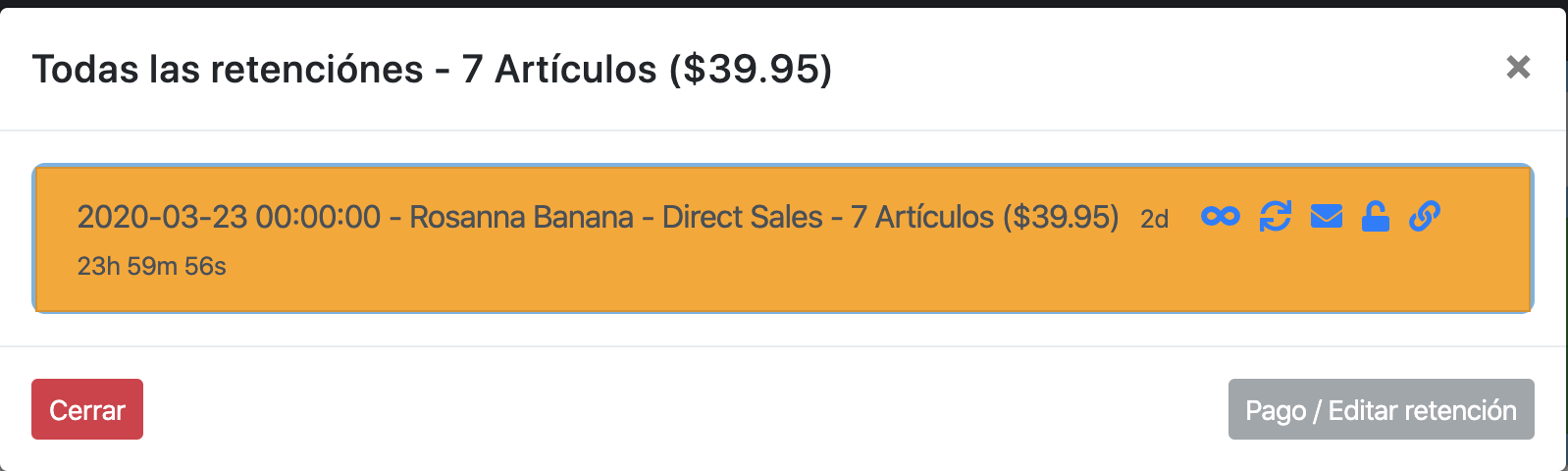Open Pago / Editar retención
Image resolution: width=1568 pixels, height=471 pixels.
point(1381,409)
